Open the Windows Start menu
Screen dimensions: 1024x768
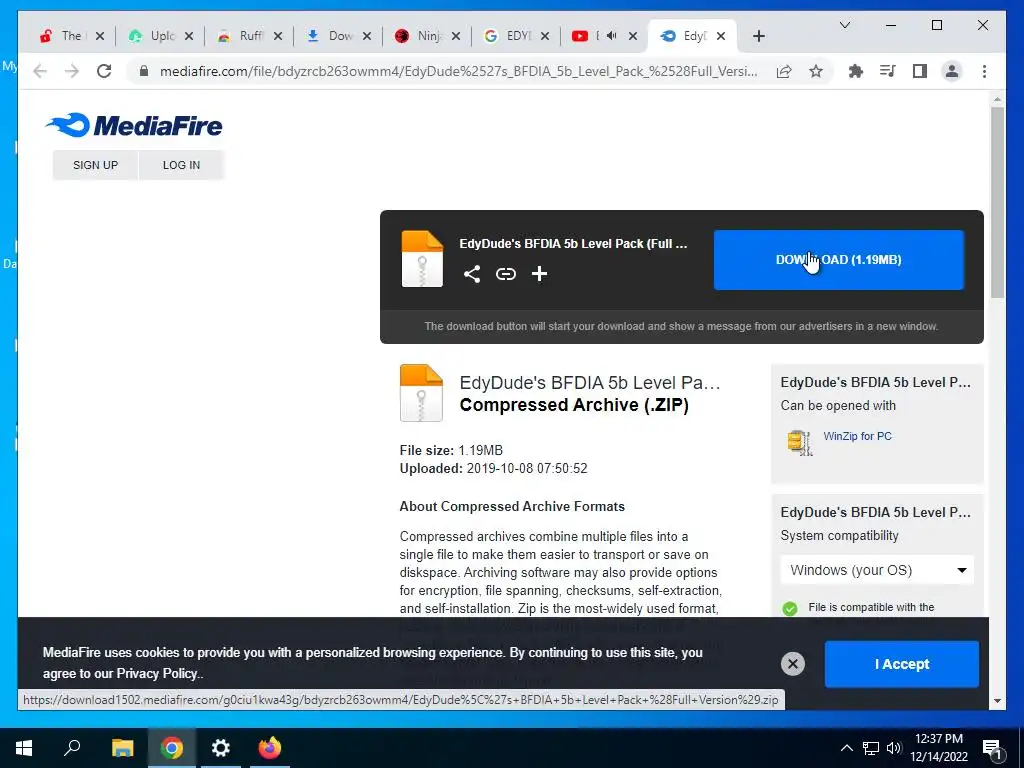click(24, 748)
